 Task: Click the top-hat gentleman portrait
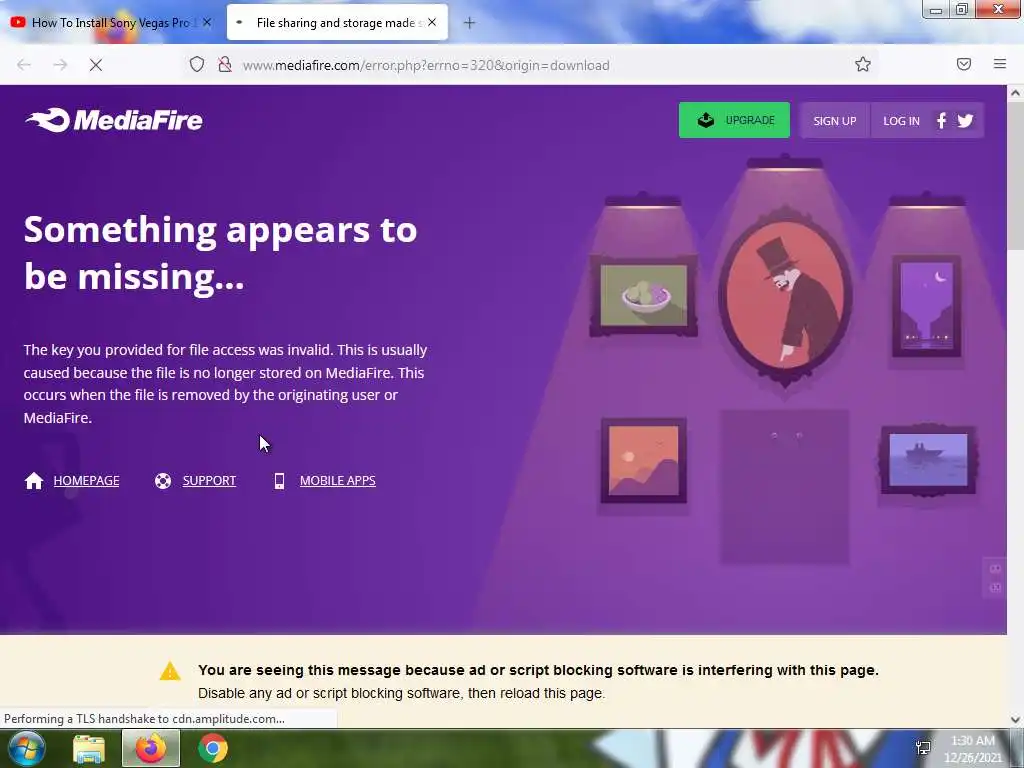[785, 296]
